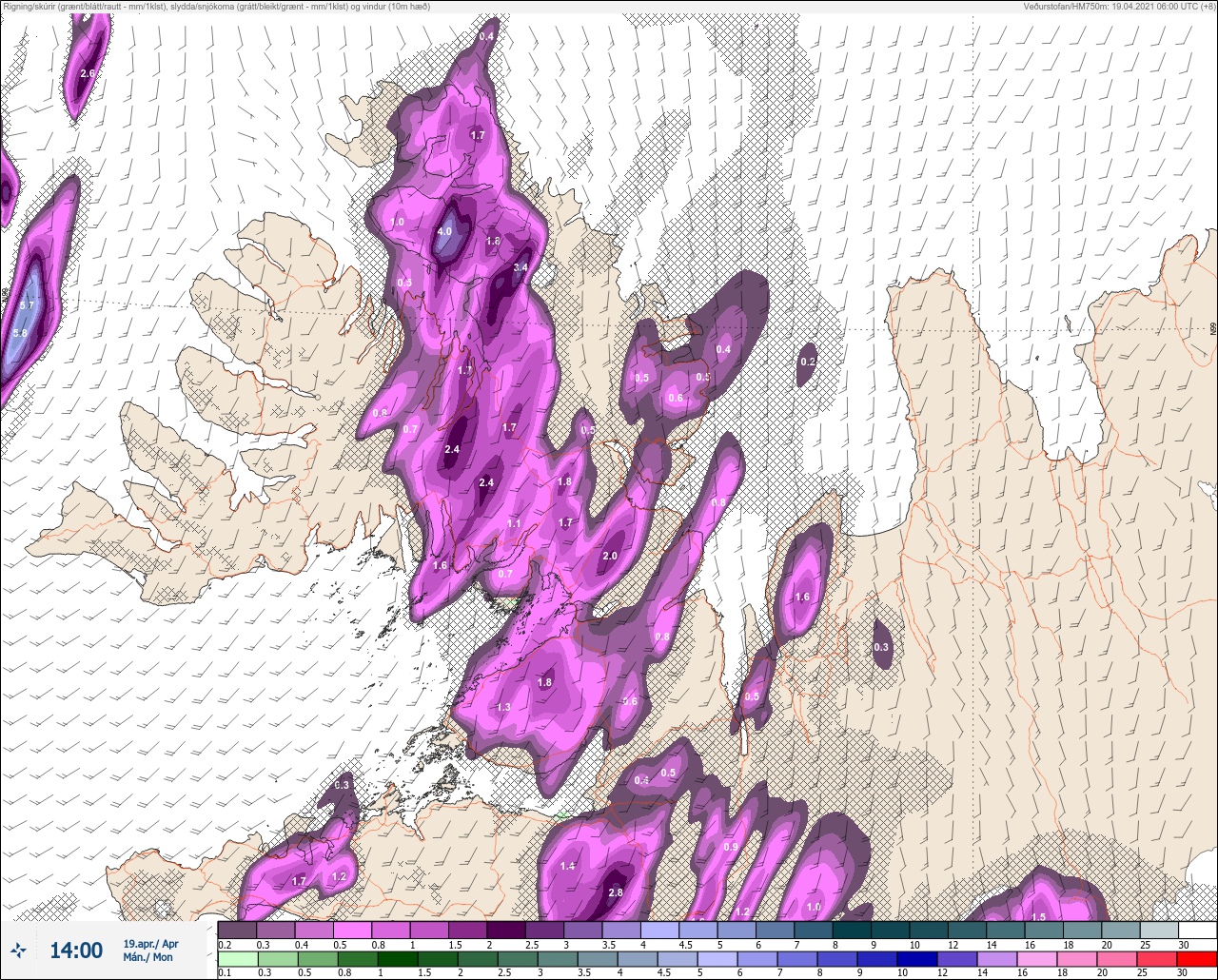The height and width of the screenshot is (980, 1218).
Task: Click the 2.6 value in the offshore band
Action: [x=88, y=73]
